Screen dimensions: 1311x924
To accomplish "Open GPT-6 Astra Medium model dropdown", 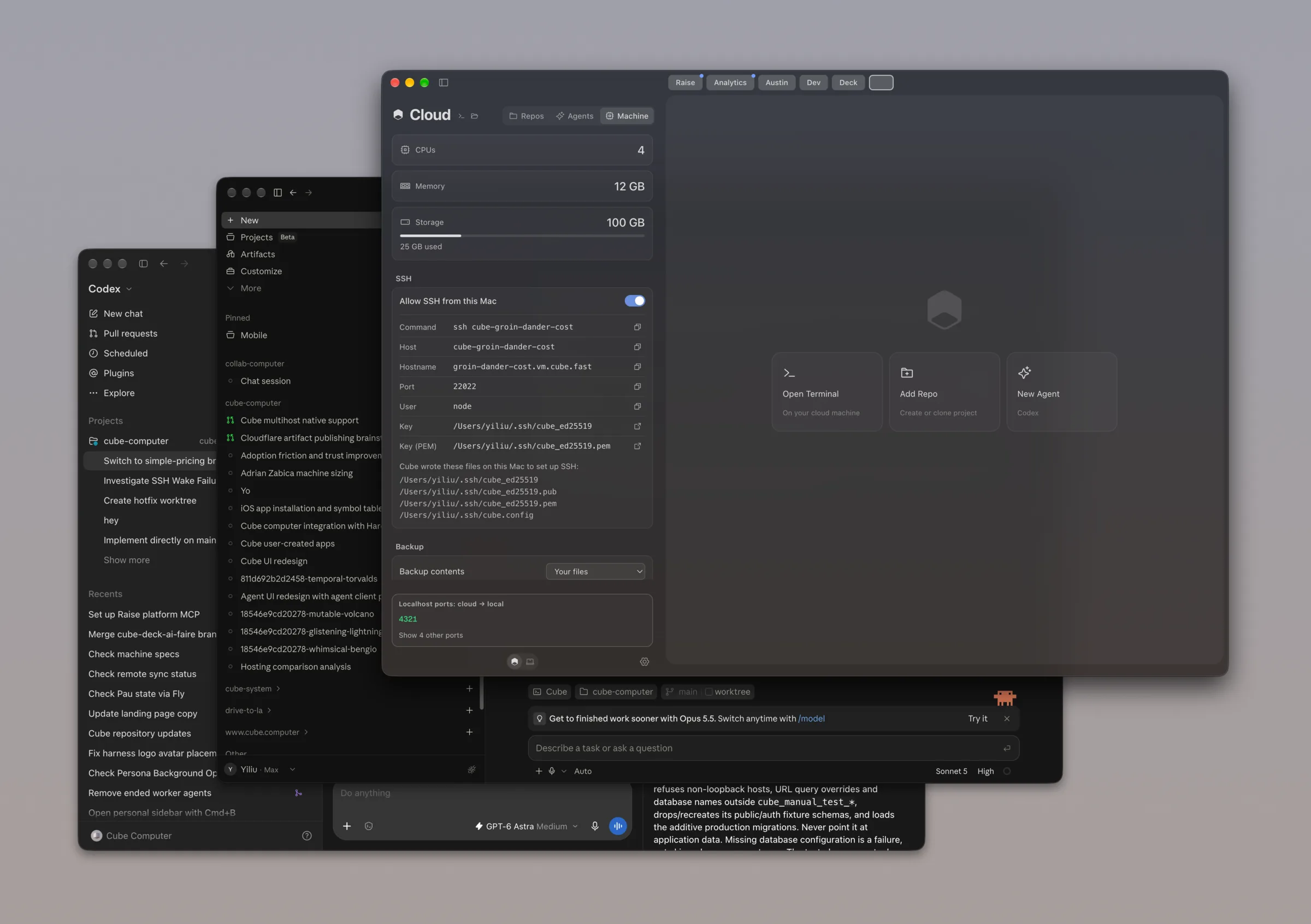I will click(x=527, y=826).
